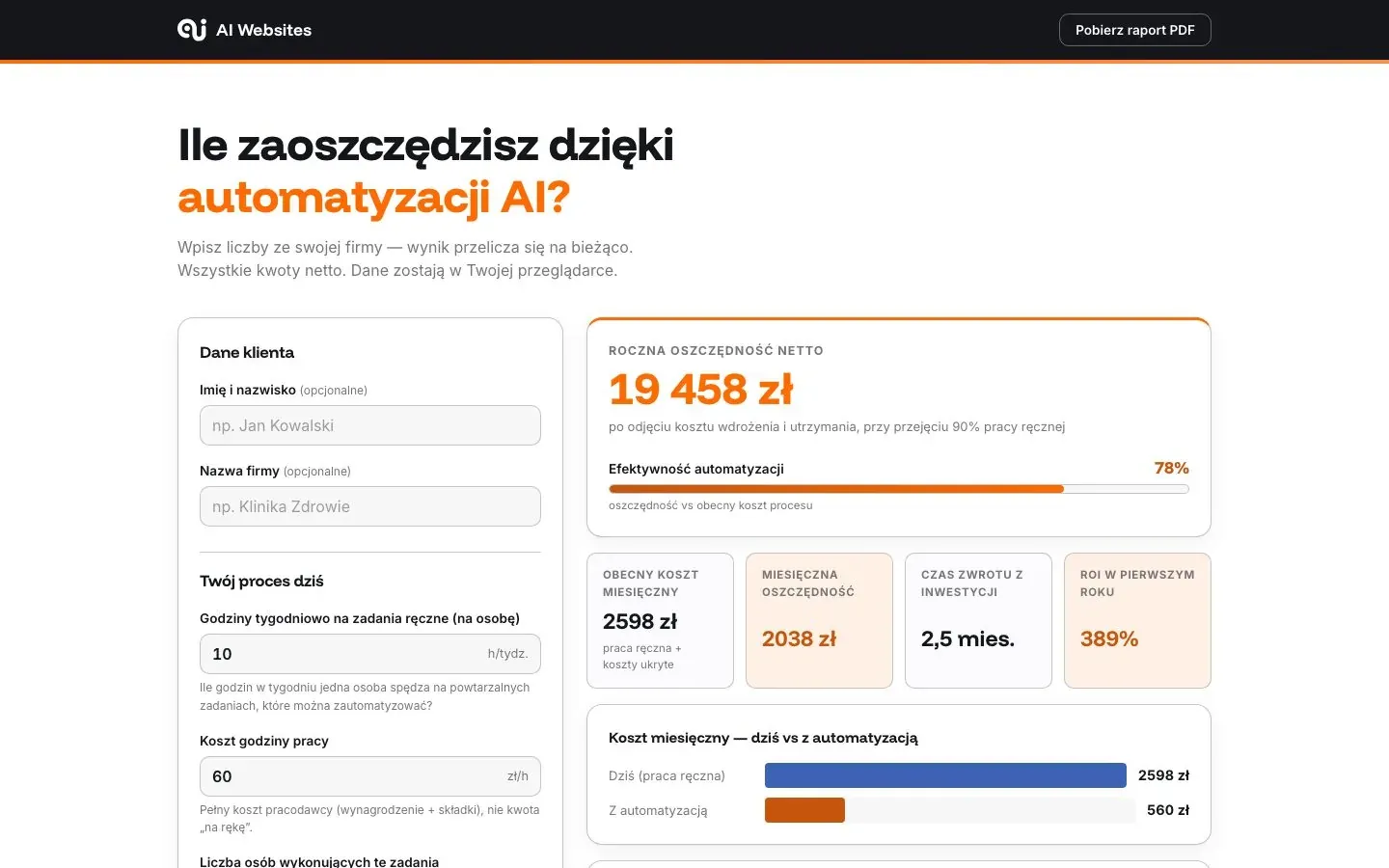Click the 560 zł automation cost value

coord(1168,810)
